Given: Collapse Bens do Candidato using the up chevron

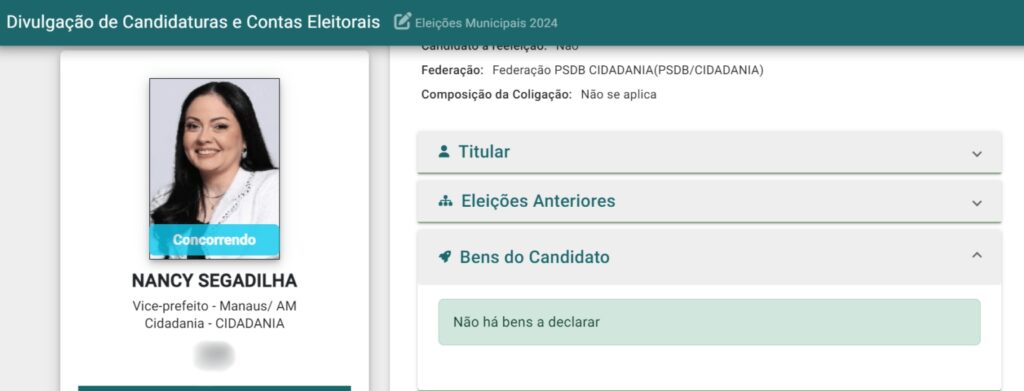Looking at the screenshot, I should coord(977,255).
